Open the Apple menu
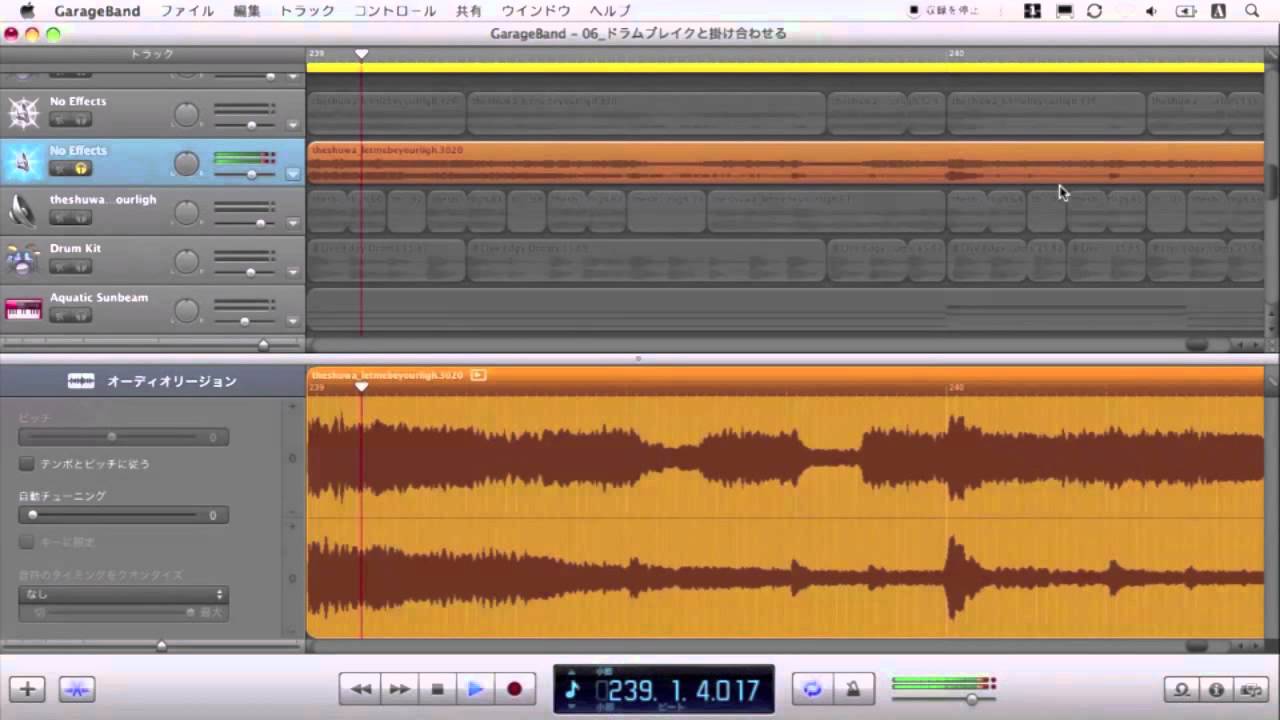This screenshot has width=1280, height=720. click(x=27, y=11)
